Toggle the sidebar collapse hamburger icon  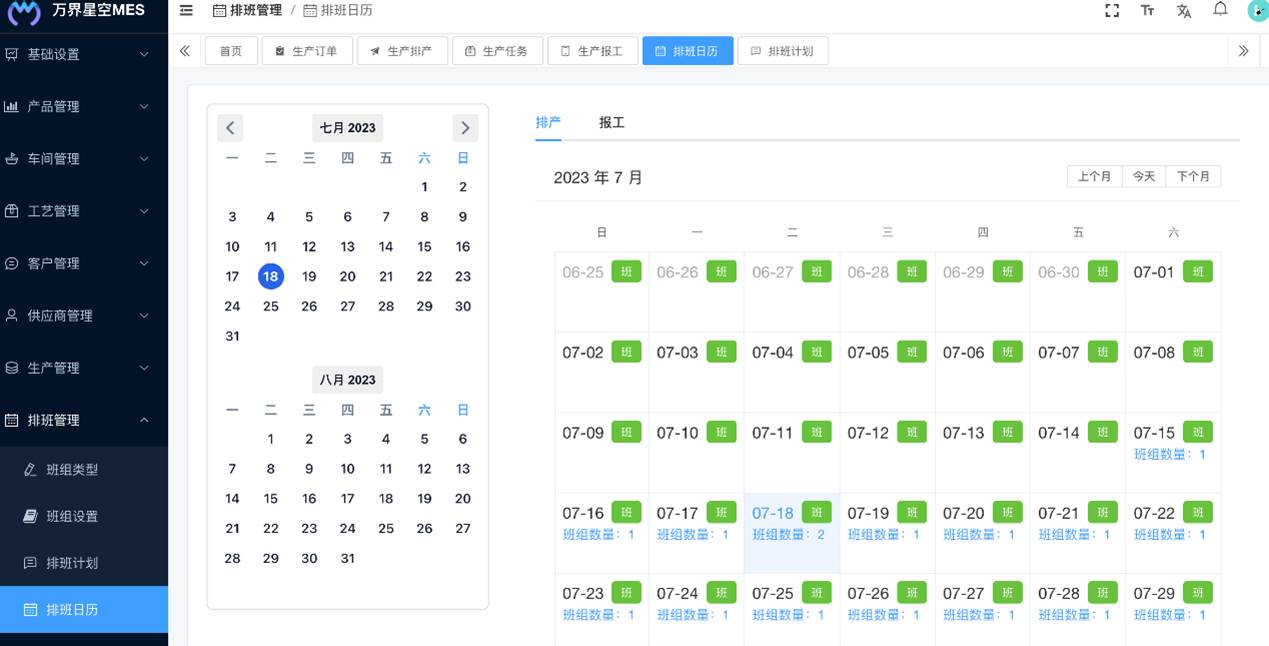pyautogui.click(x=186, y=10)
